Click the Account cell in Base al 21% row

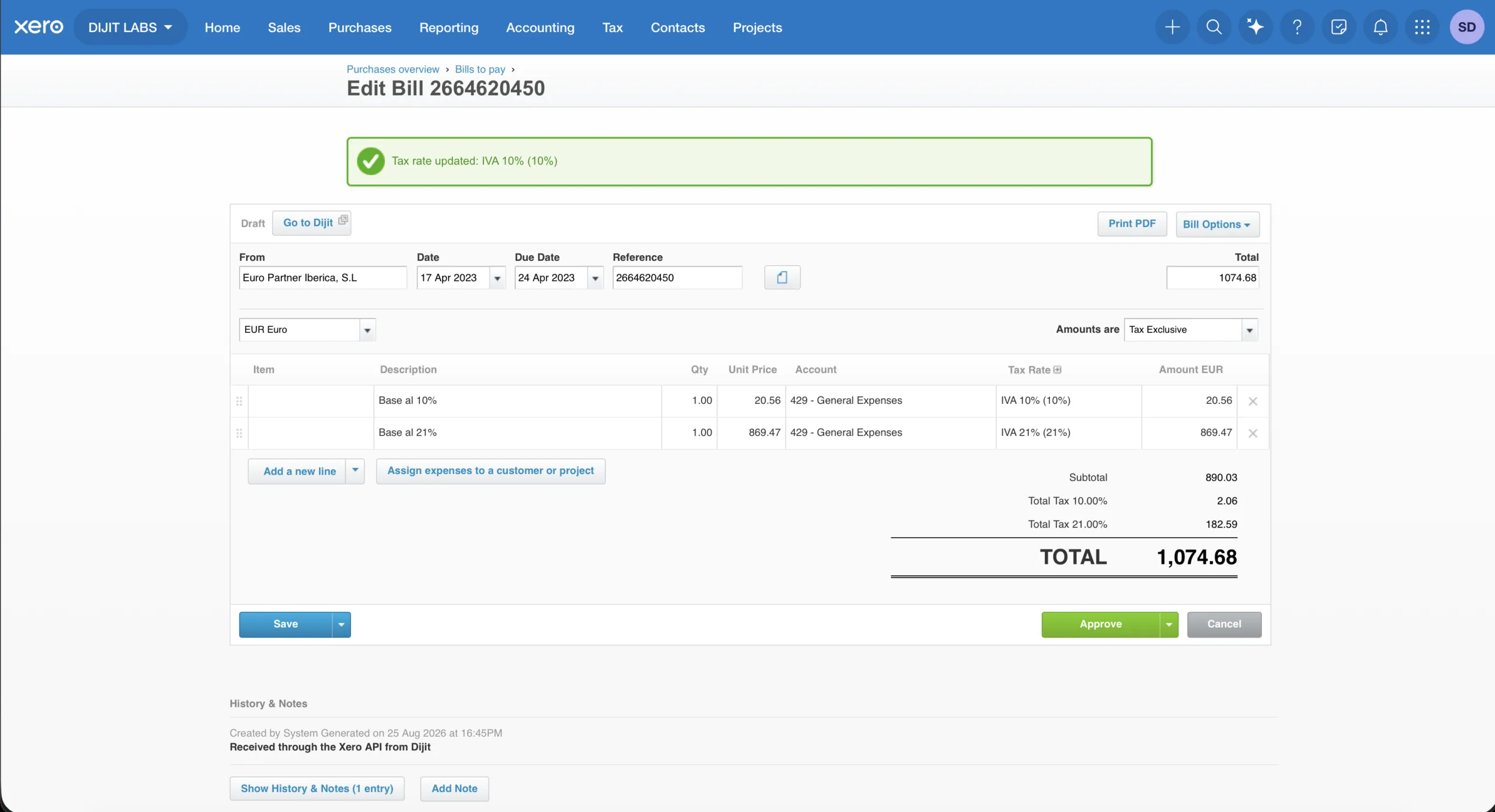891,433
